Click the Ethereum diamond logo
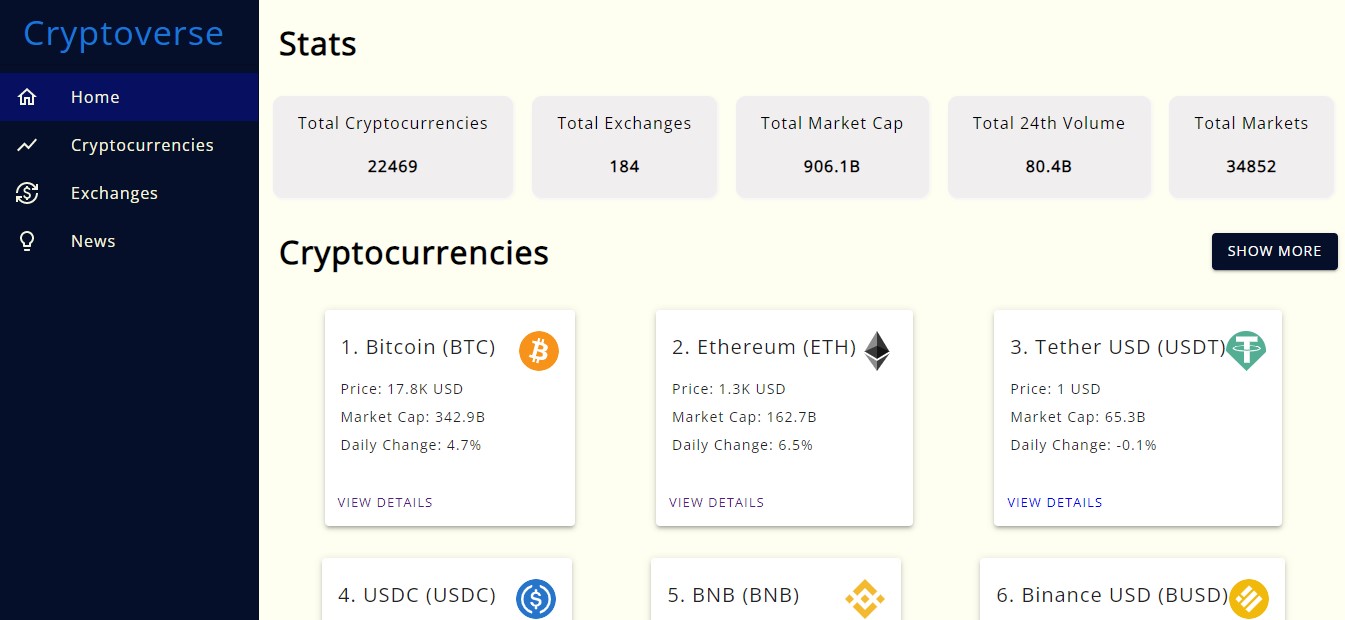This screenshot has height=620, width=1345. click(877, 351)
